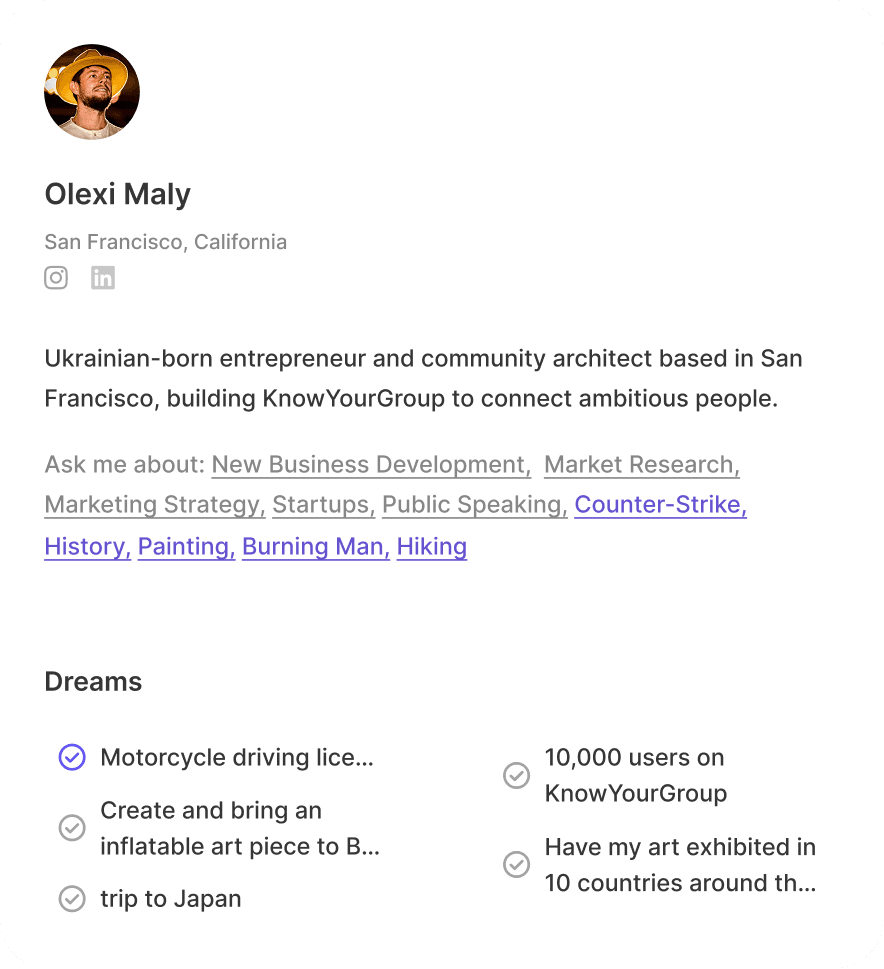The image size is (884, 969).
Task: Click the name heading Olexi Maly
Action: [x=117, y=194]
